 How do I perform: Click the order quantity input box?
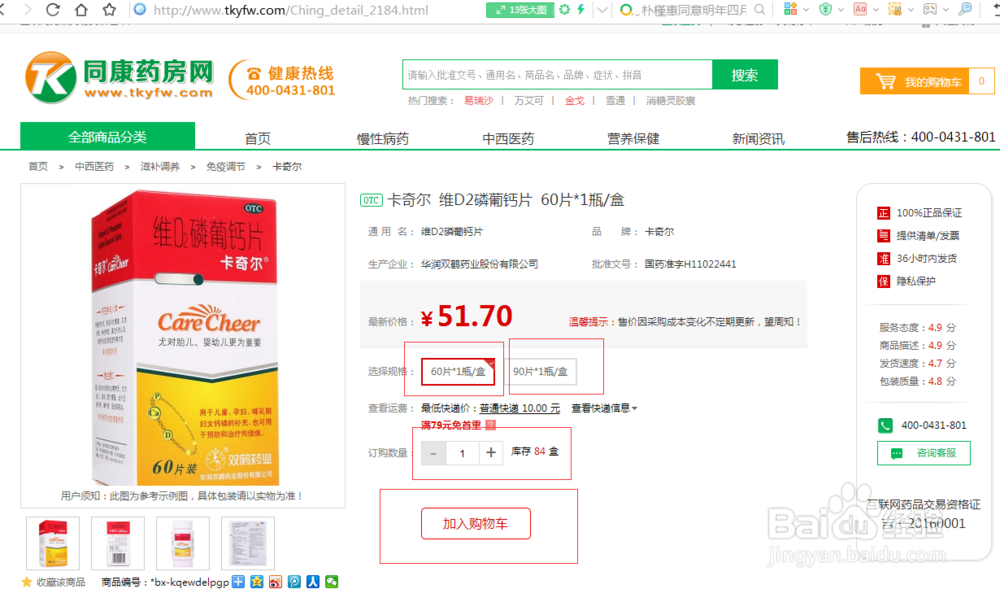[462, 453]
